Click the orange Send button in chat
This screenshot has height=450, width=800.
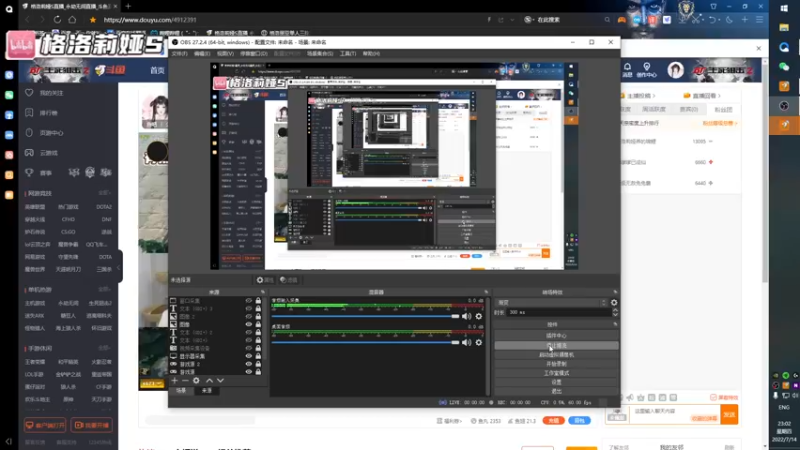729,414
